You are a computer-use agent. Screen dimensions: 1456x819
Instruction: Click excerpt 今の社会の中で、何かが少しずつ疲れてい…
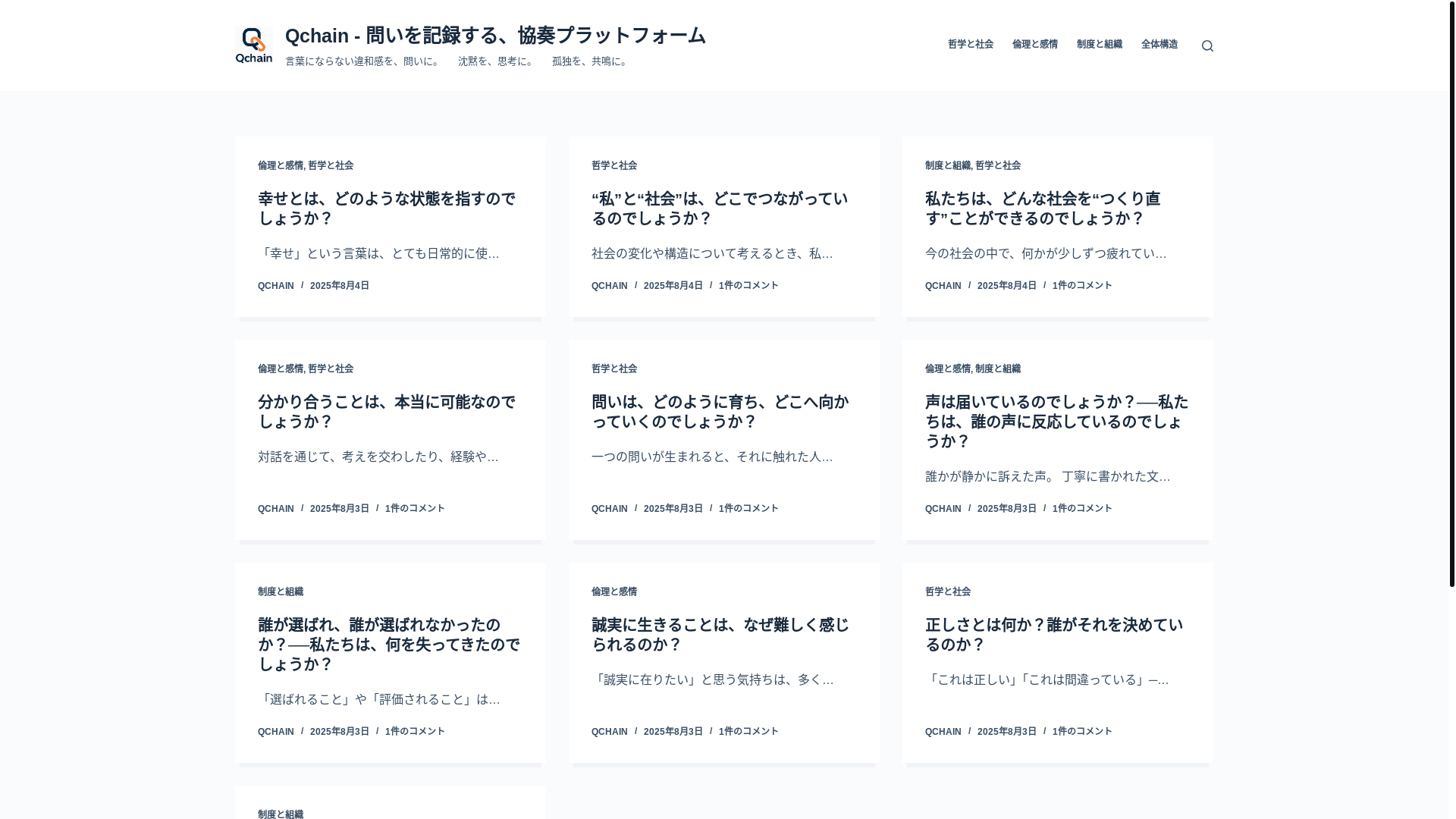[1046, 253]
